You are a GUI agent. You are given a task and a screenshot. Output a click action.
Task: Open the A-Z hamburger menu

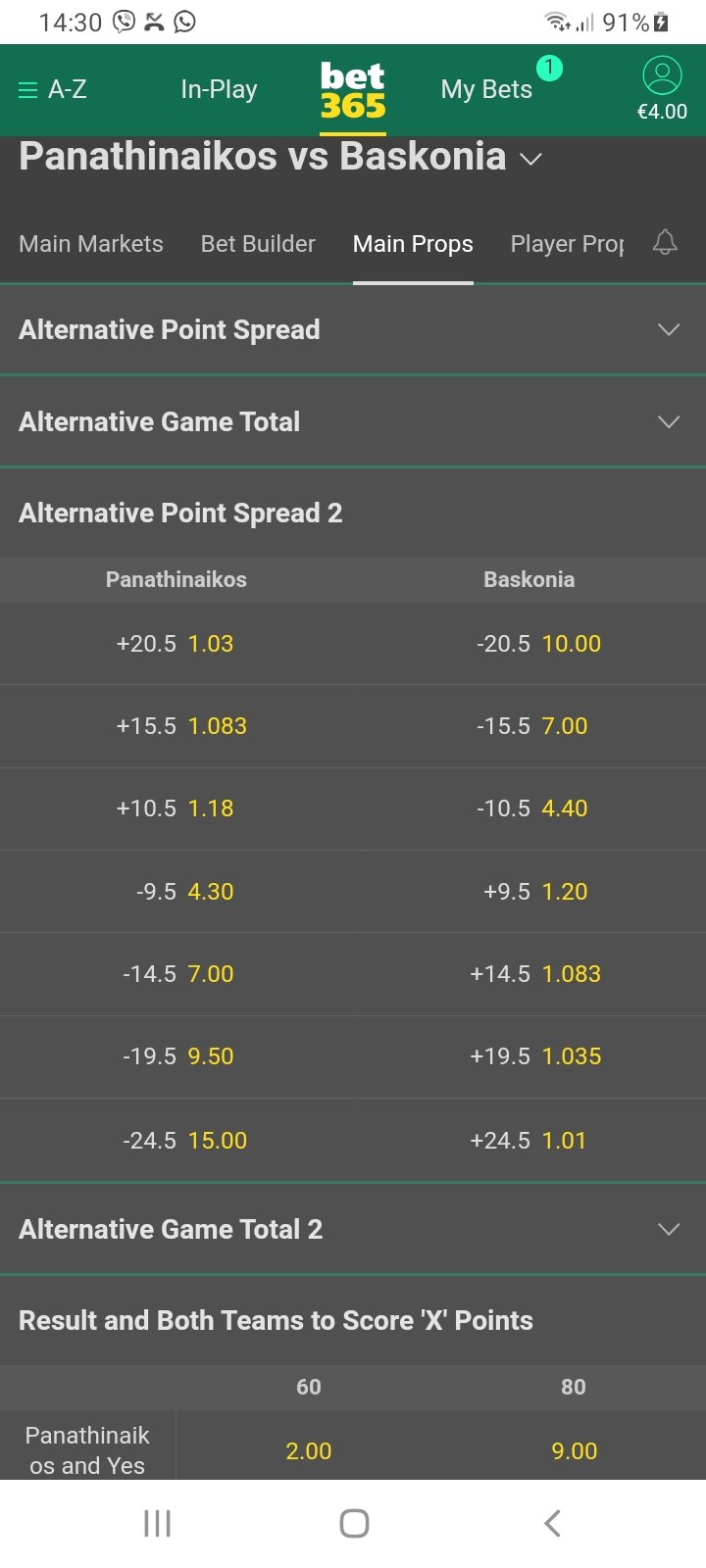click(x=53, y=89)
